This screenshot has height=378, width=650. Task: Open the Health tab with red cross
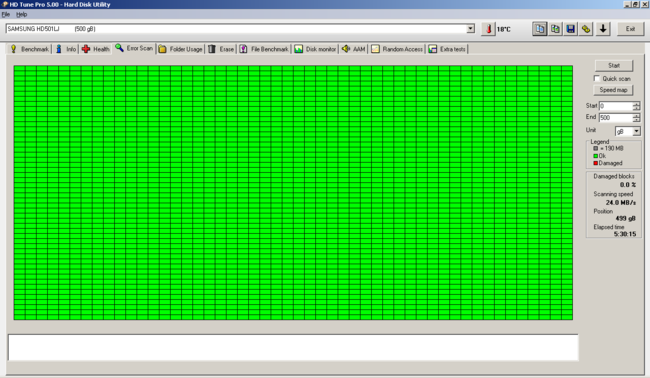96,49
